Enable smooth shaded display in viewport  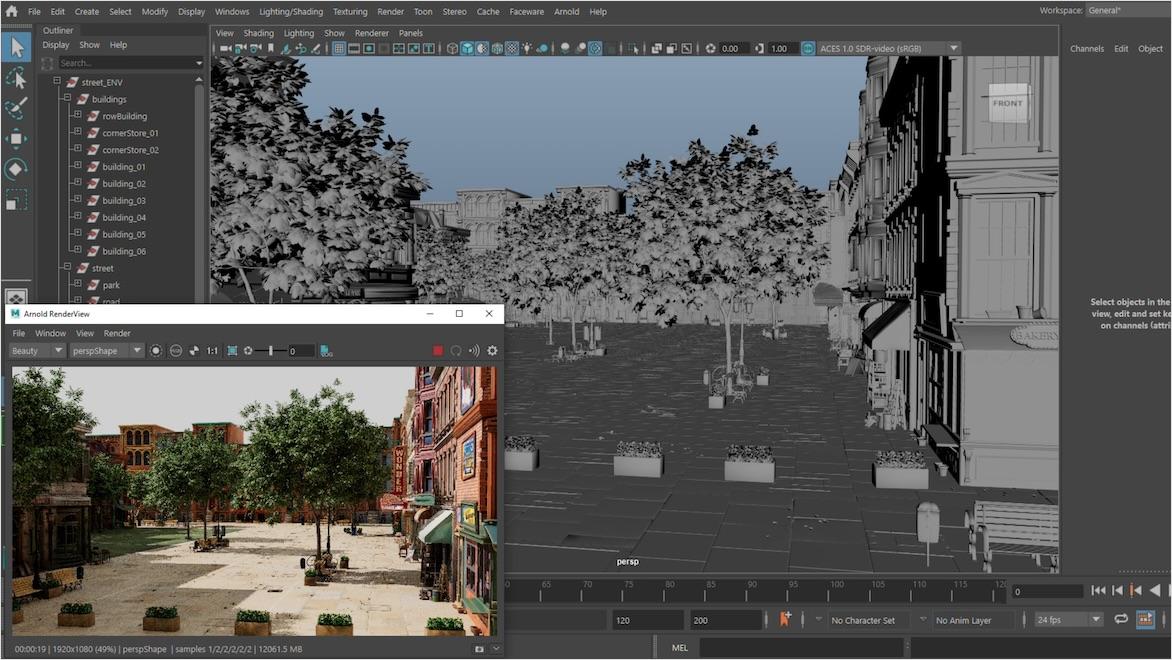point(467,47)
